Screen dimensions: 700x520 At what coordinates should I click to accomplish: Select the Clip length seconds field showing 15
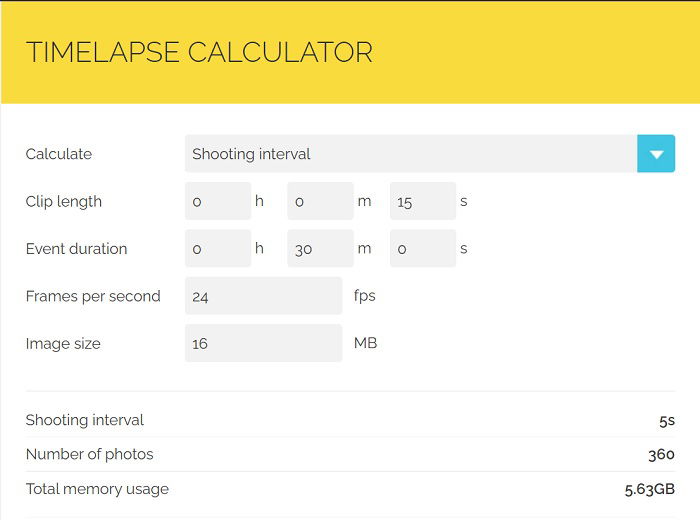(423, 201)
